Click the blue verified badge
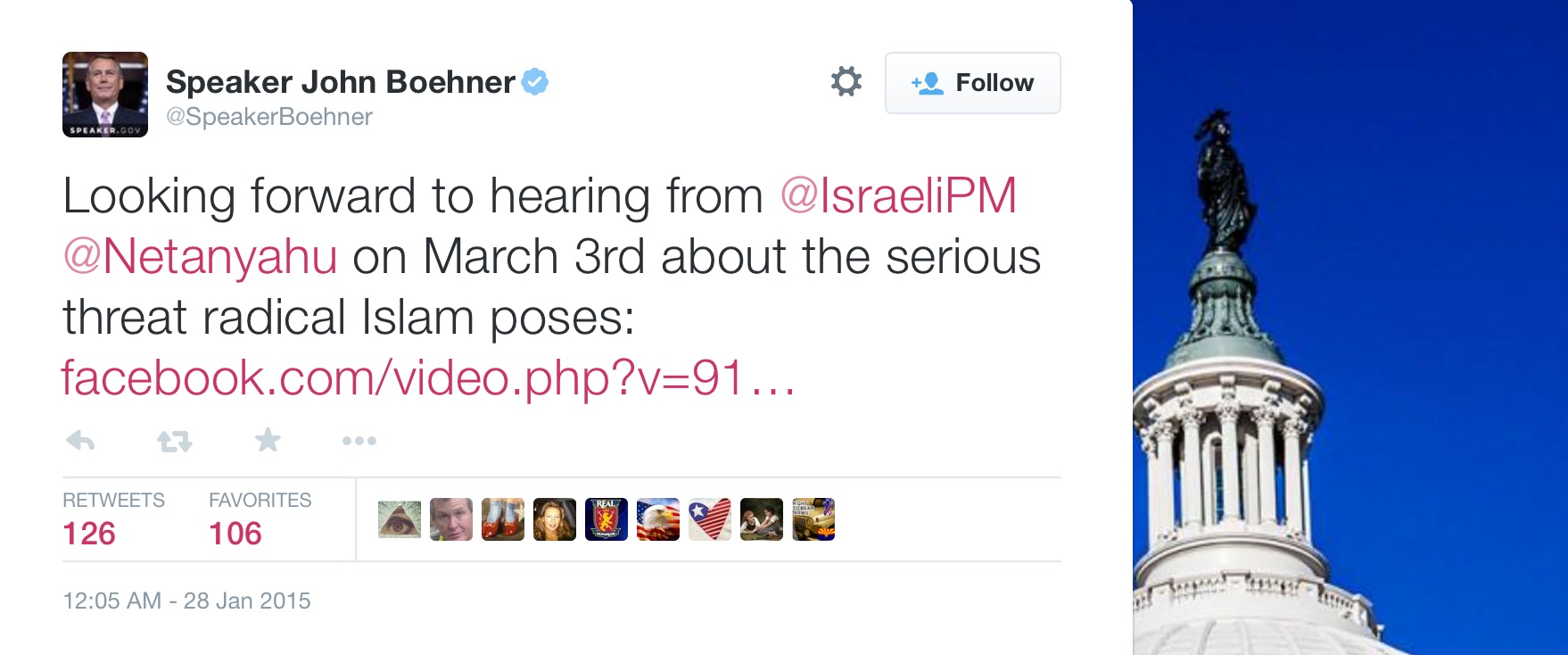 pos(535,82)
